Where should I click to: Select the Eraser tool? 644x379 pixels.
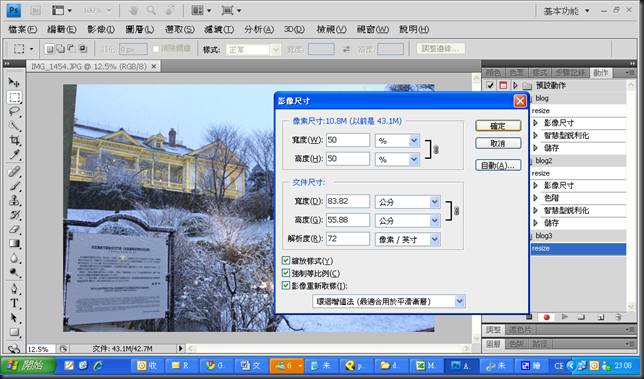click(14, 229)
